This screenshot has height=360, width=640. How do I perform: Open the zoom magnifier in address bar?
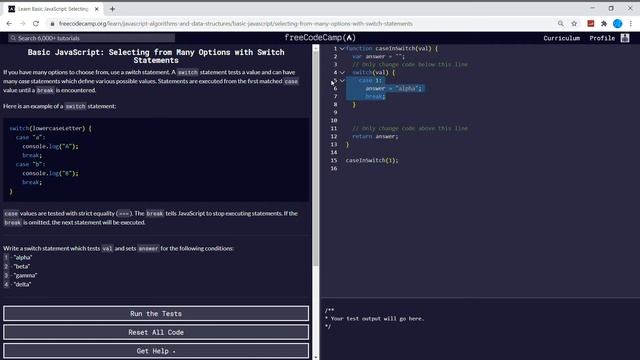click(x=561, y=24)
